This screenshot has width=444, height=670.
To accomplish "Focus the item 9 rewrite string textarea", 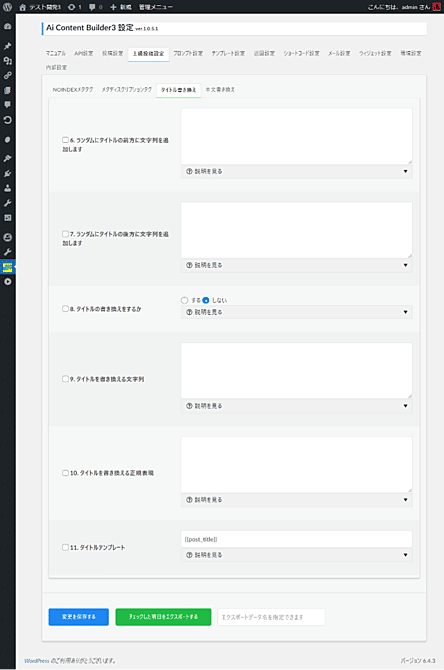I will pos(297,370).
